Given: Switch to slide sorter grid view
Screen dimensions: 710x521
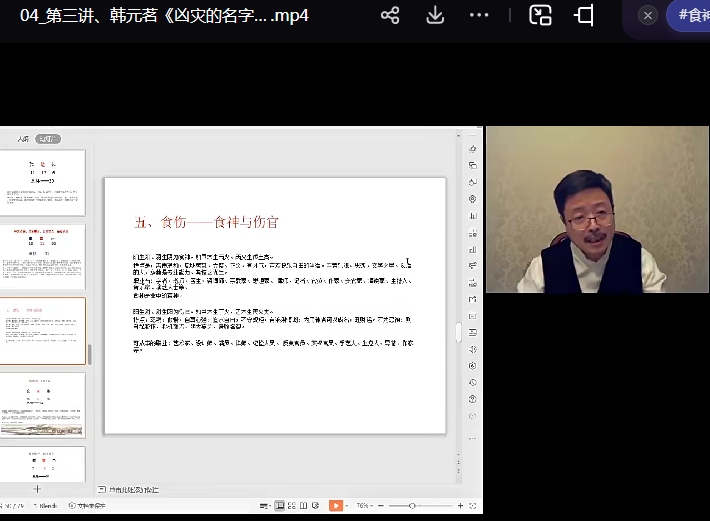Looking at the screenshot, I should click(292, 506).
